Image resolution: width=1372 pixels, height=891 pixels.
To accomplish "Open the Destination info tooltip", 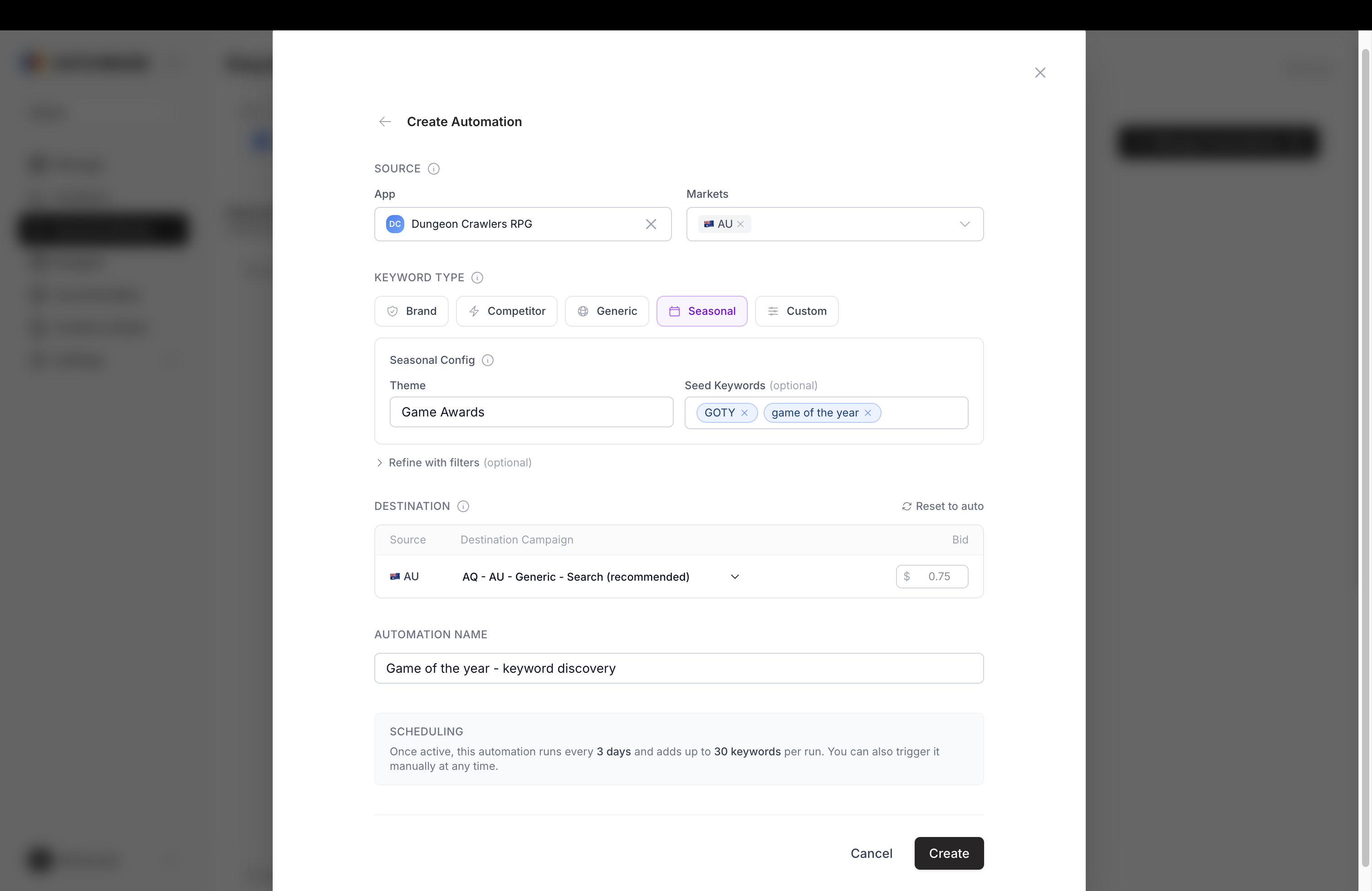I will pos(463,506).
